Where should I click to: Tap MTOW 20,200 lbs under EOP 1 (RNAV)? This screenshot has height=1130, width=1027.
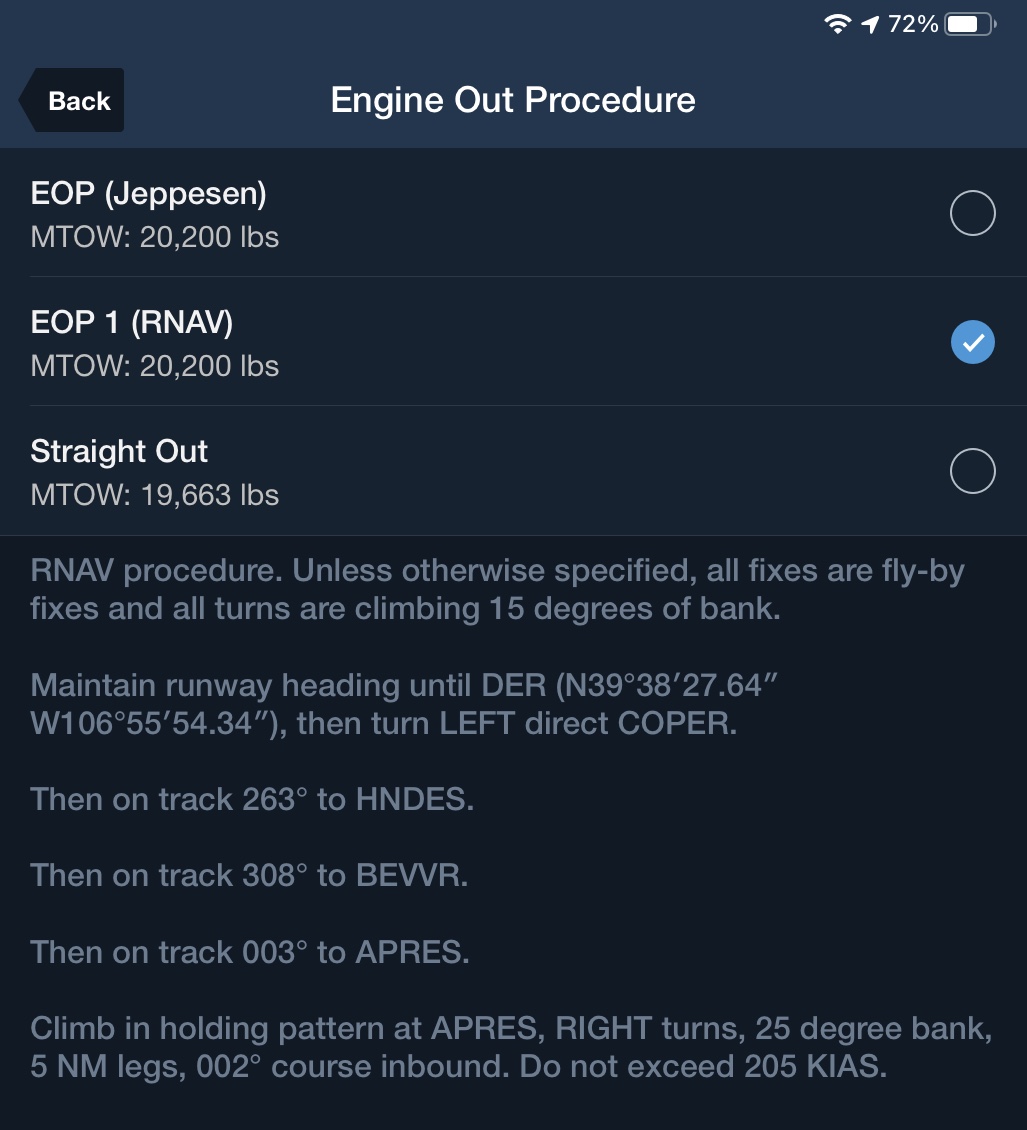154,366
